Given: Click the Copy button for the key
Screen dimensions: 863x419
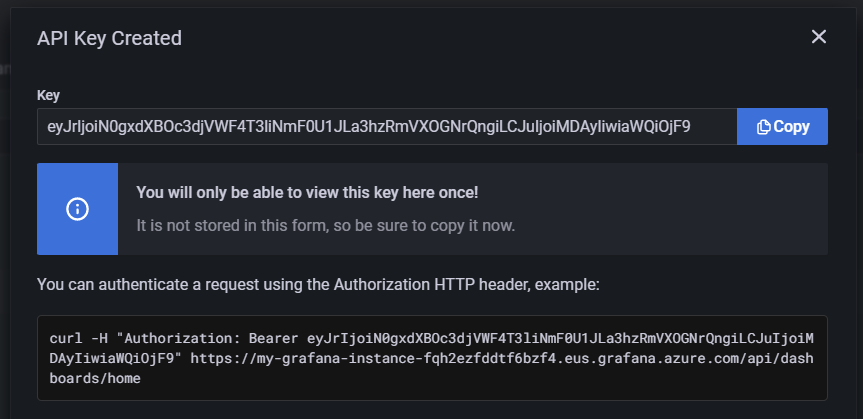Looking at the screenshot, I should point(782,127).
